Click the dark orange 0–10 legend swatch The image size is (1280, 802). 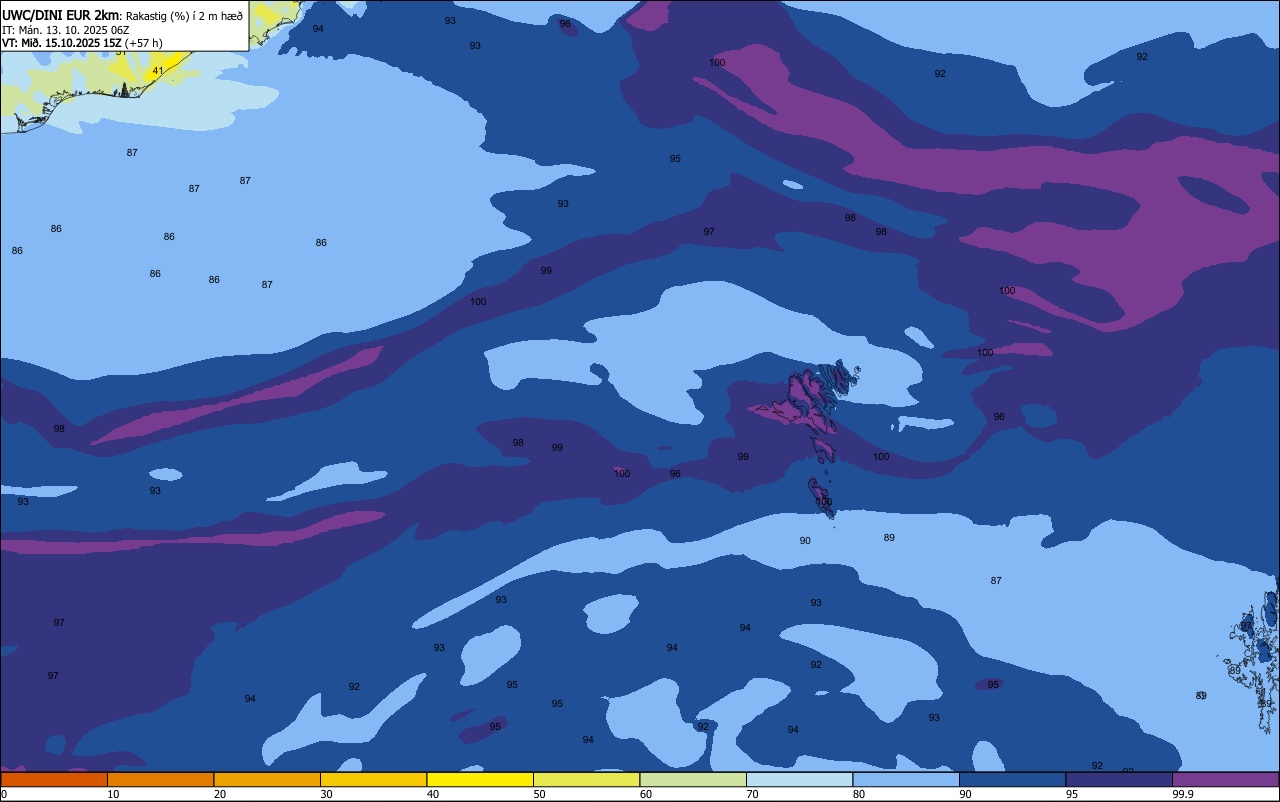pos(54,779)
